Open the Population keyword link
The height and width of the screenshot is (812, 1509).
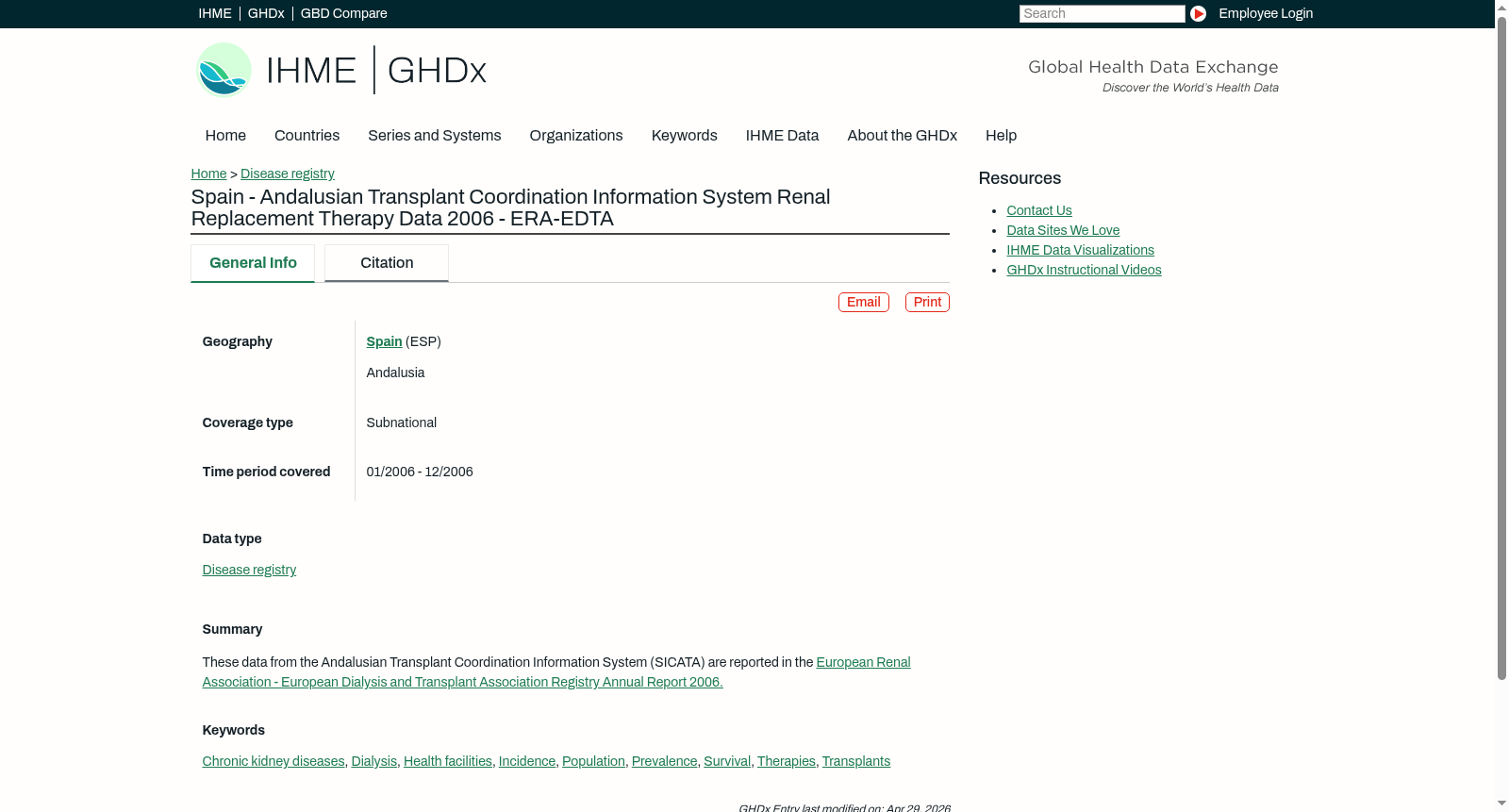click(593, 761)
